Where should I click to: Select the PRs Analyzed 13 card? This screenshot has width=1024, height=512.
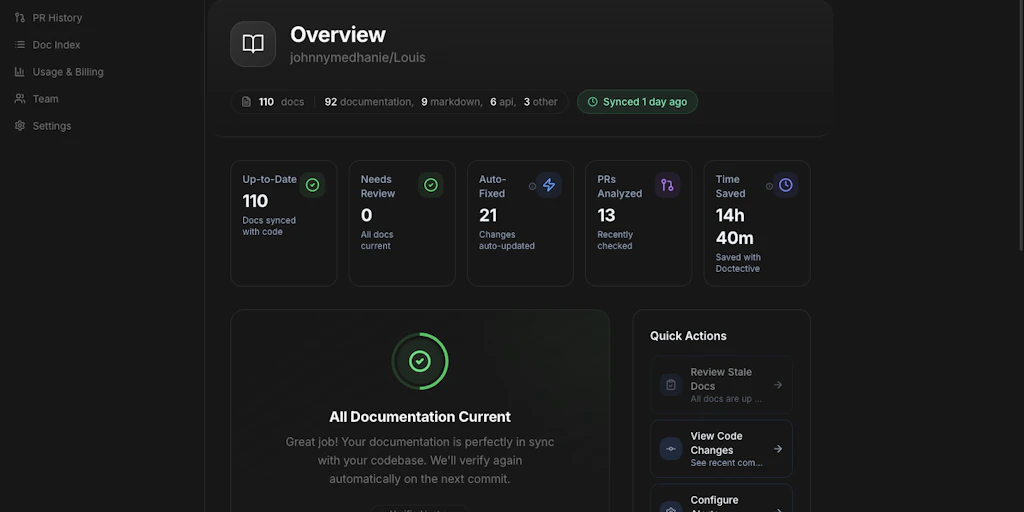click(639, 223)
